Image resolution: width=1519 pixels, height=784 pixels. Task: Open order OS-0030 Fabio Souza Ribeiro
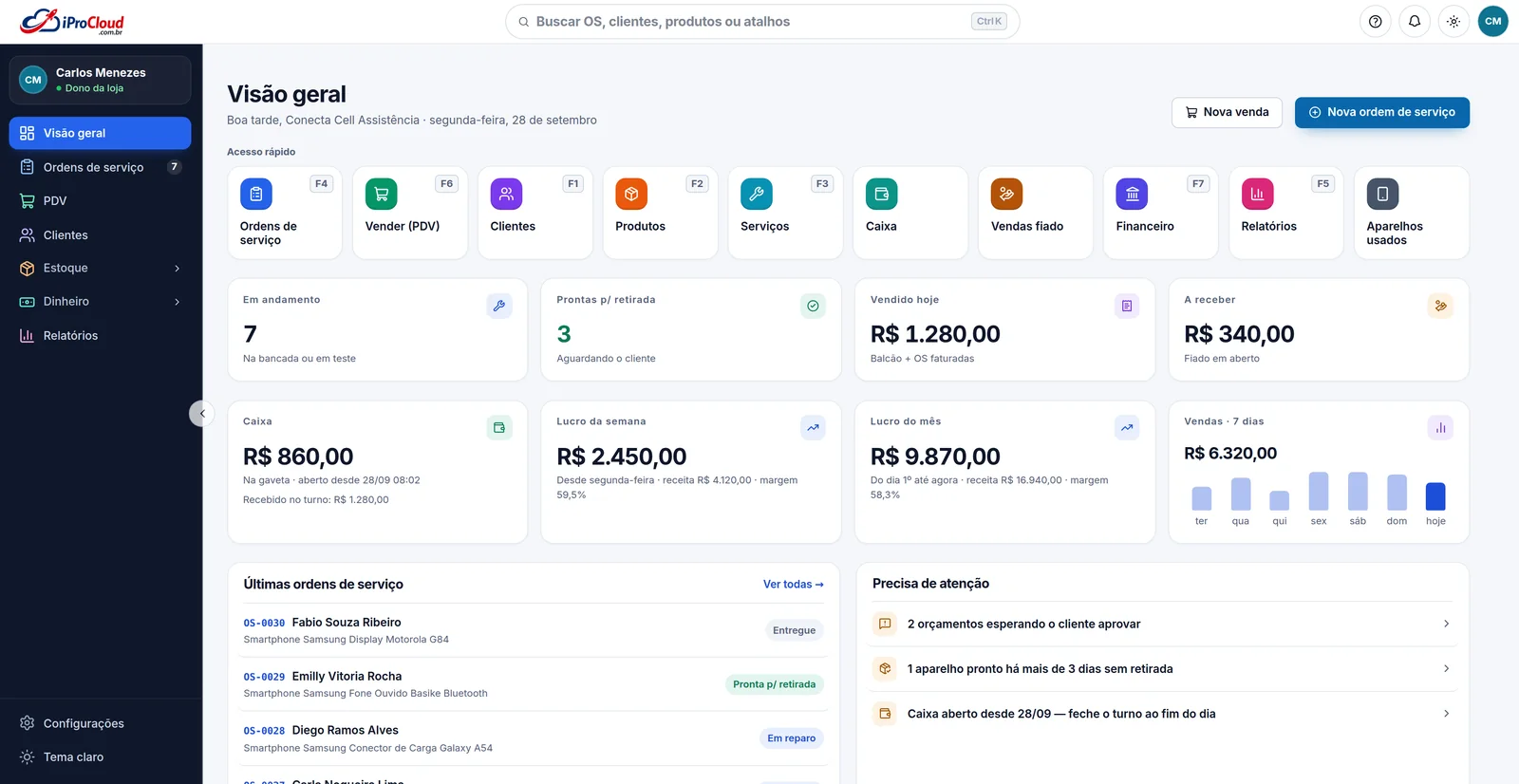pyautogui.click(x=534, y=630)
